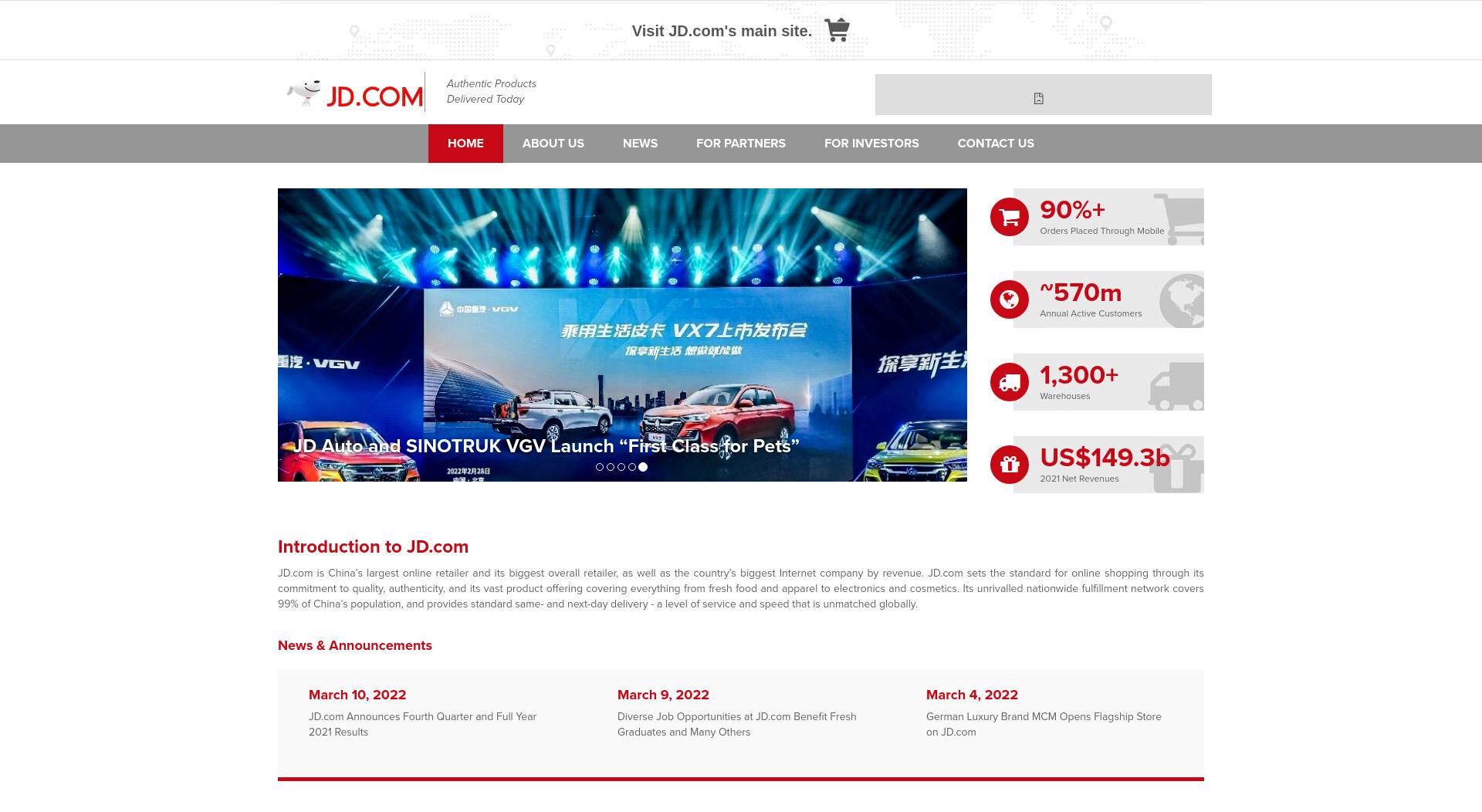Image resolution: width=1482 pixels, height=812 pixels.
Task: Select the third carousel slide dot
Action: (621, 467)
